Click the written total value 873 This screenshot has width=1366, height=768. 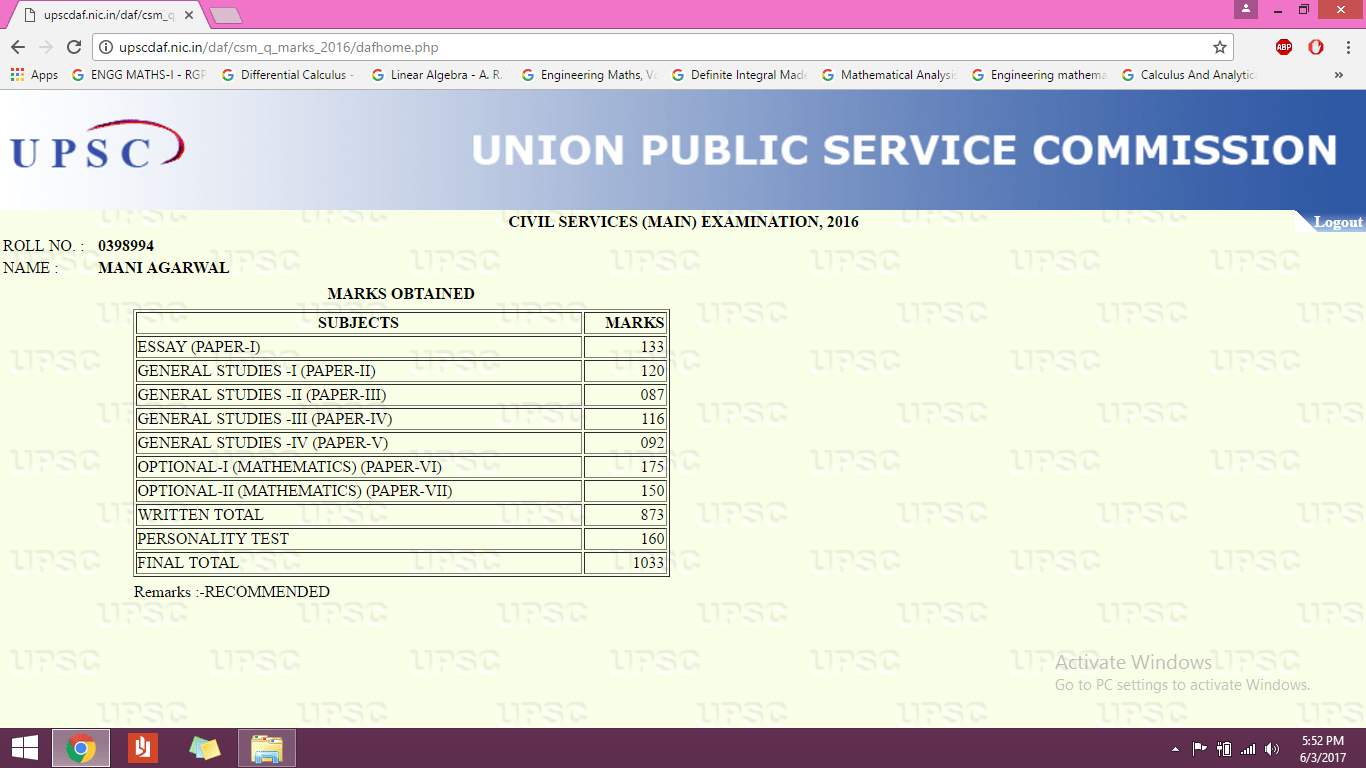[653, 515]
